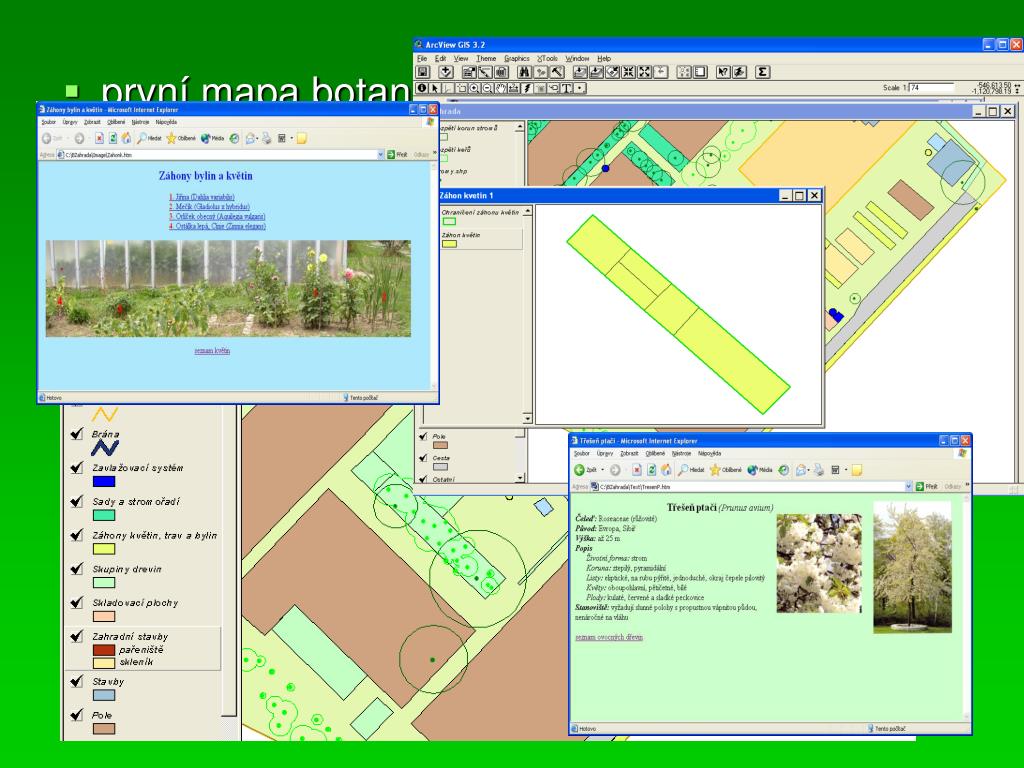The height and width of the screenshot is (768, 1024).
Task: Click scroll-down arrow of Záhon kvetin 1 legend
Action: point(528,418)
